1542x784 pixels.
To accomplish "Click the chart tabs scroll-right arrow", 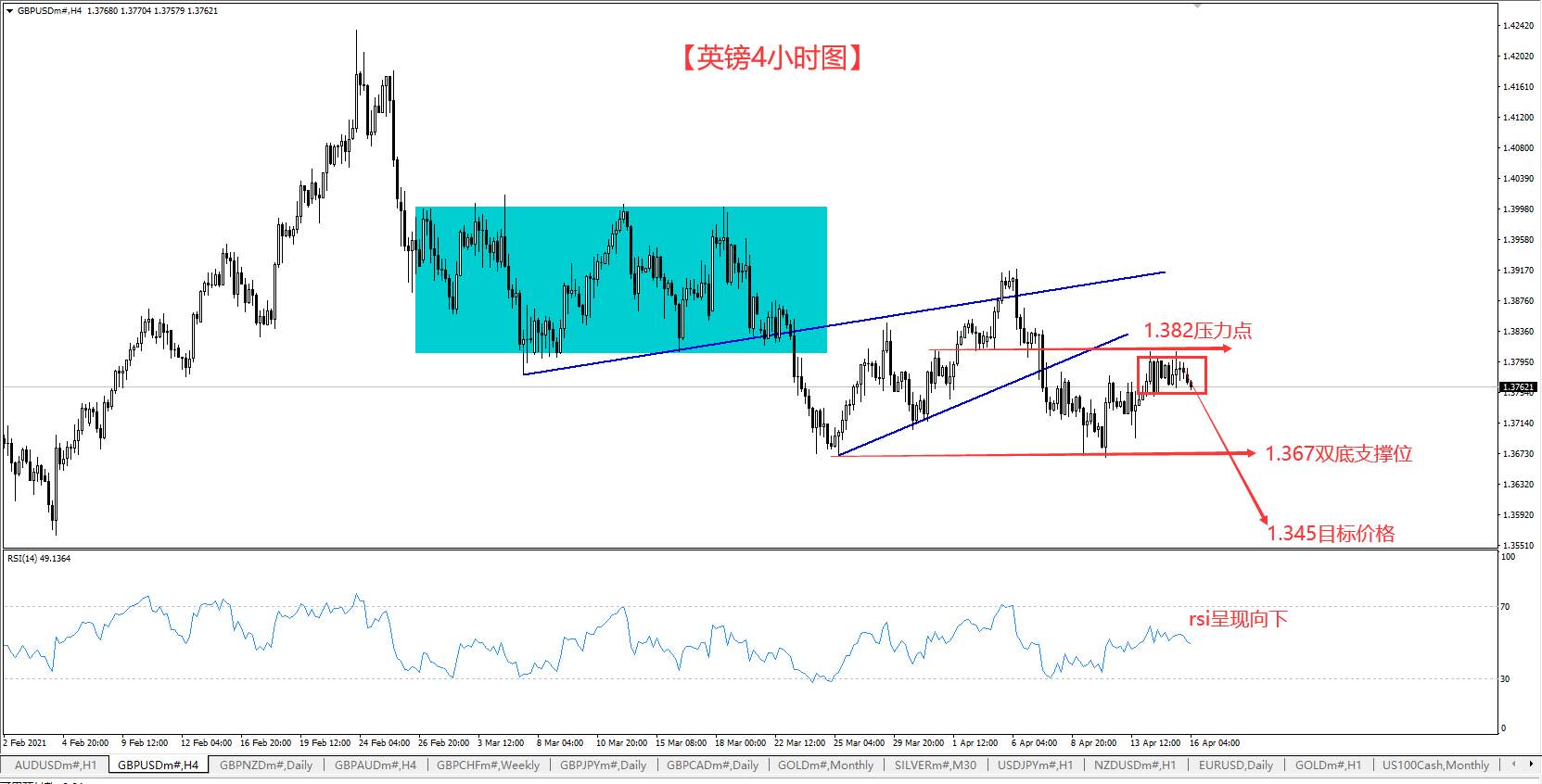I will click(x=1530, y=765).
